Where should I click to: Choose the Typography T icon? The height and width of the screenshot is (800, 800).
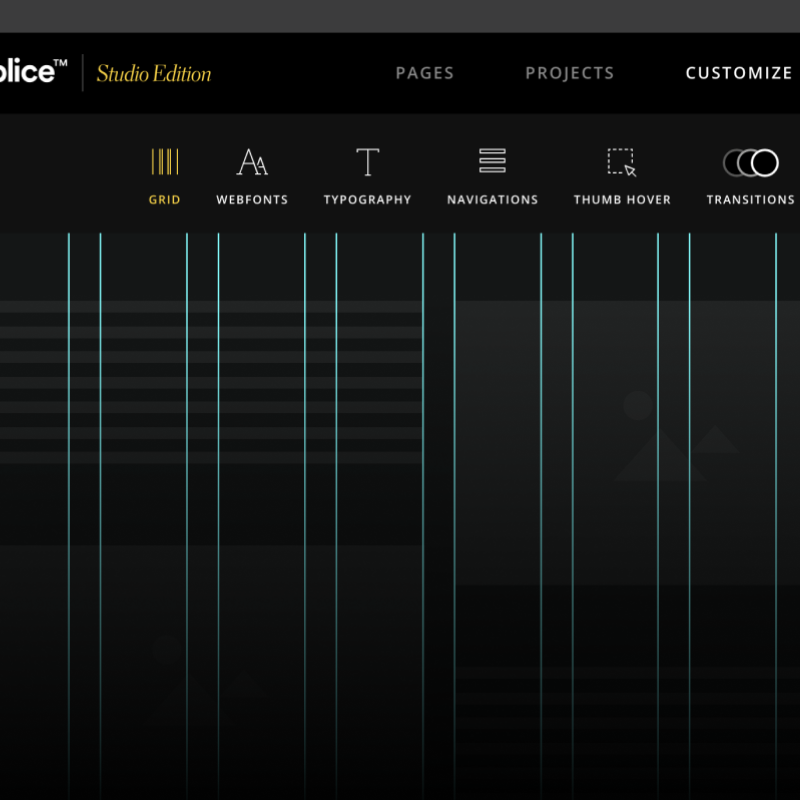(x=367, y=162)
